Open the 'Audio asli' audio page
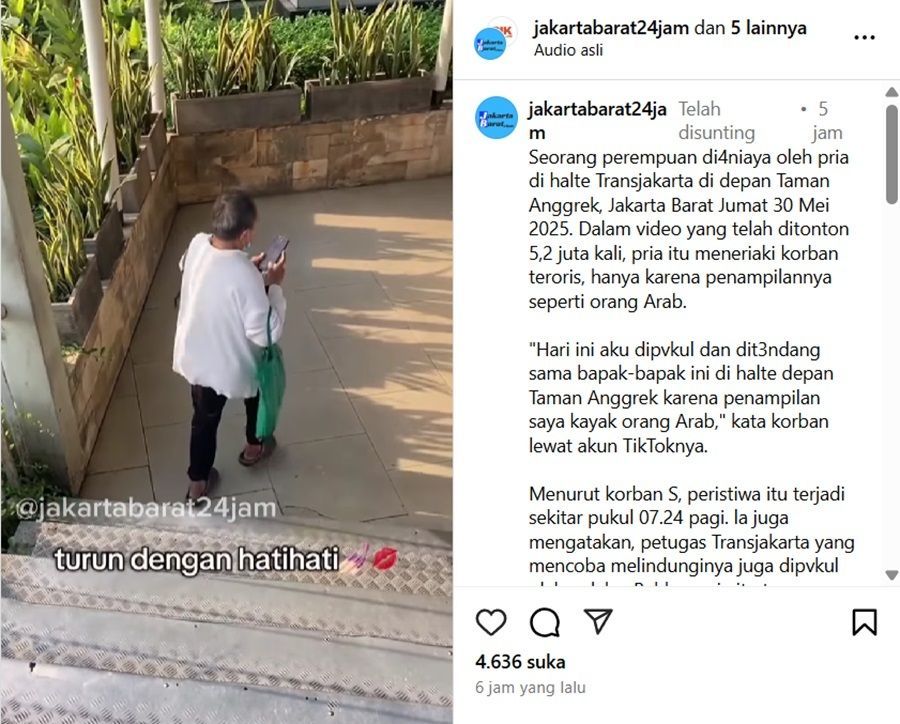 click(x=568, y=51)
